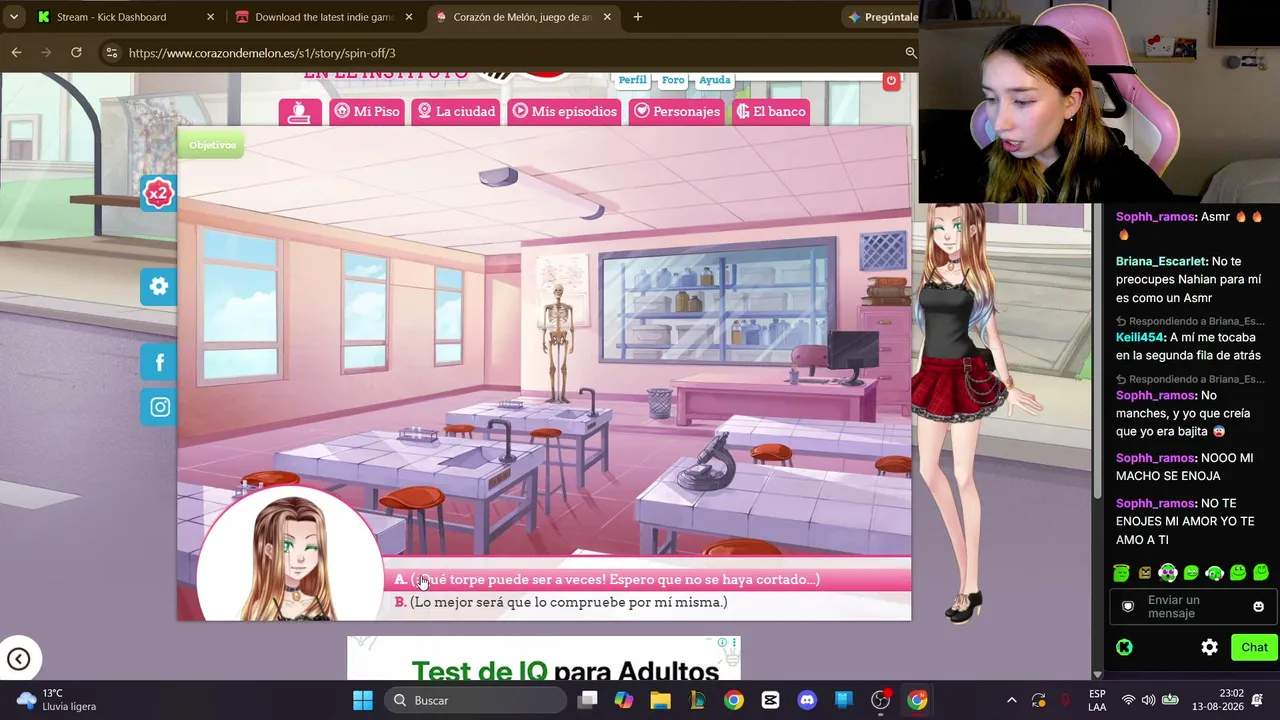Viewport: 1280px width, 720px height.
Task: Choose dialogue answer A about torpe
Action: click(648, 580)
